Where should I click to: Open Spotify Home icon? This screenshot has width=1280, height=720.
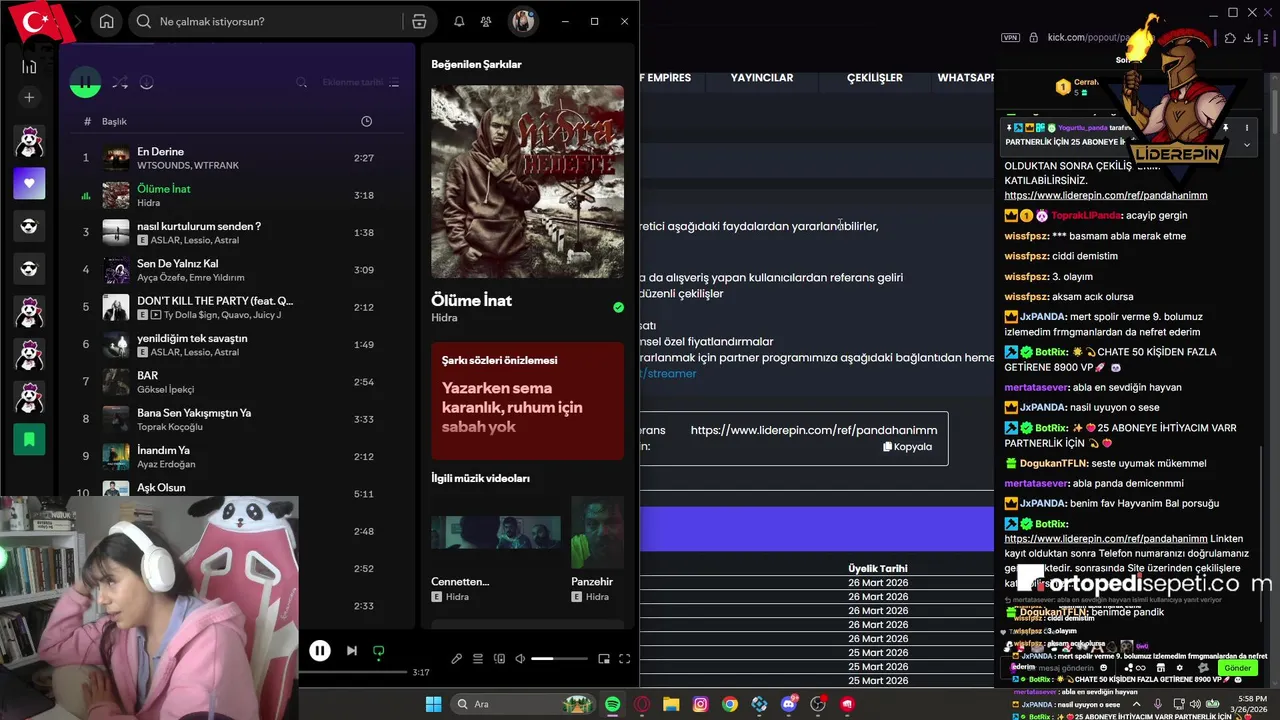tap(107, 21)
